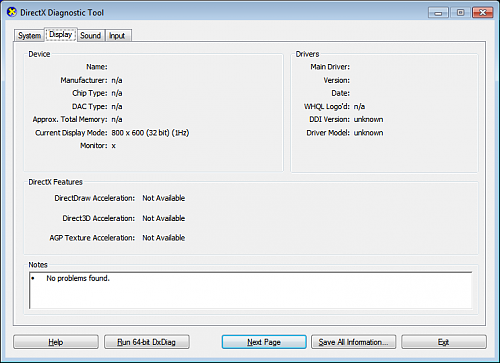Open the Sound tab
Viewport: 500px width, 363px height.
click(90, 36)
